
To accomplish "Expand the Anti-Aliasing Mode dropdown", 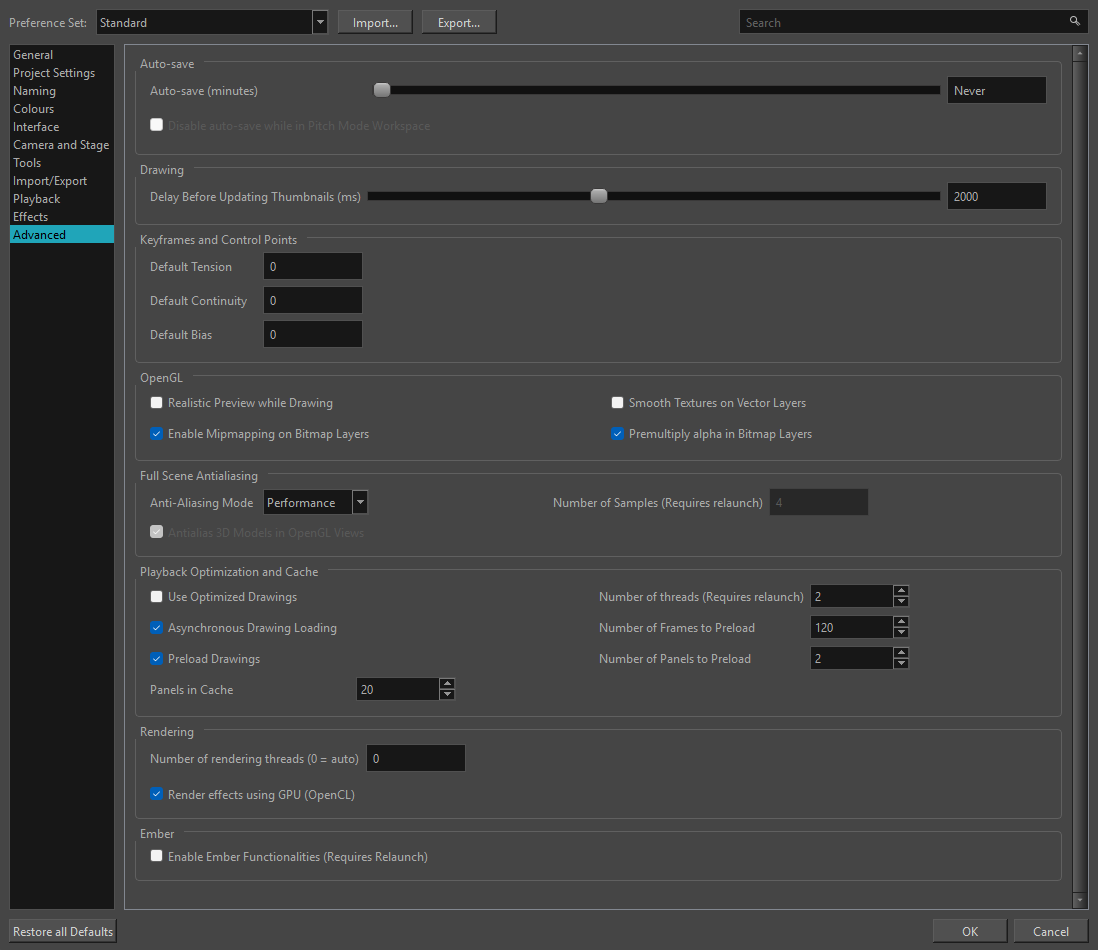I will (x=360, y=503).
